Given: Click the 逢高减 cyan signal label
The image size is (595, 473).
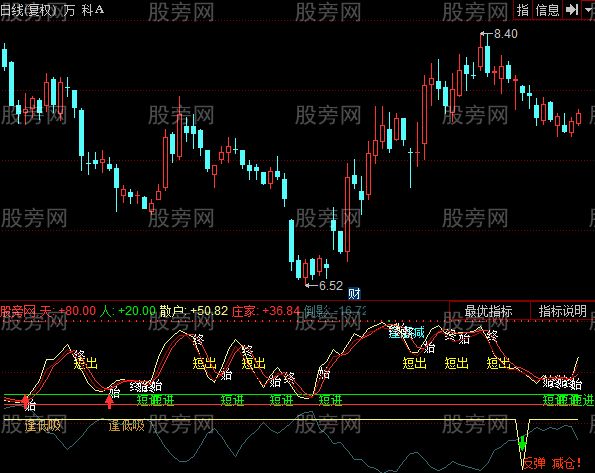Looking at the screenshot, I should tap(406, 333).
